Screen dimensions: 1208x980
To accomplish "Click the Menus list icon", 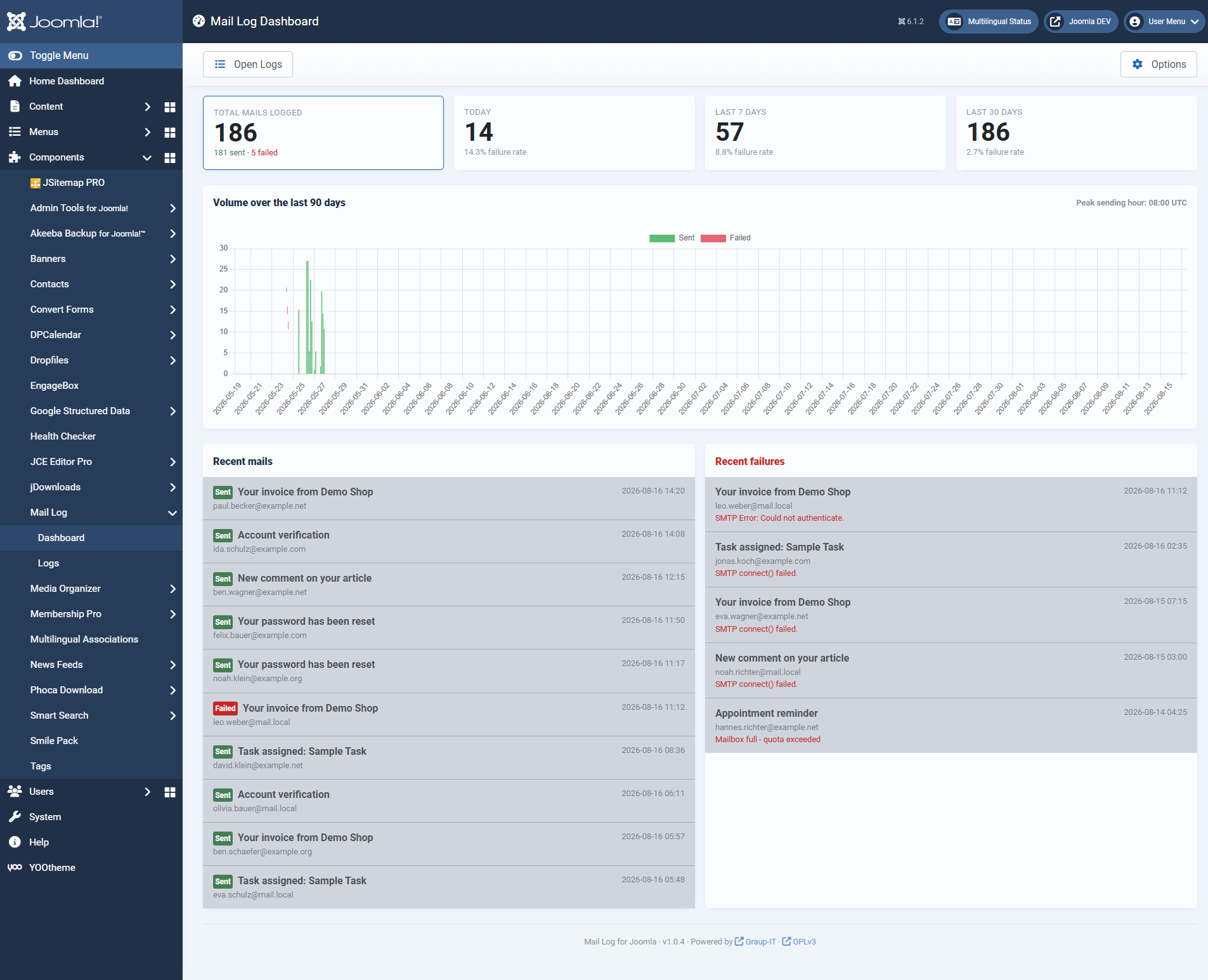I will 15,132.
